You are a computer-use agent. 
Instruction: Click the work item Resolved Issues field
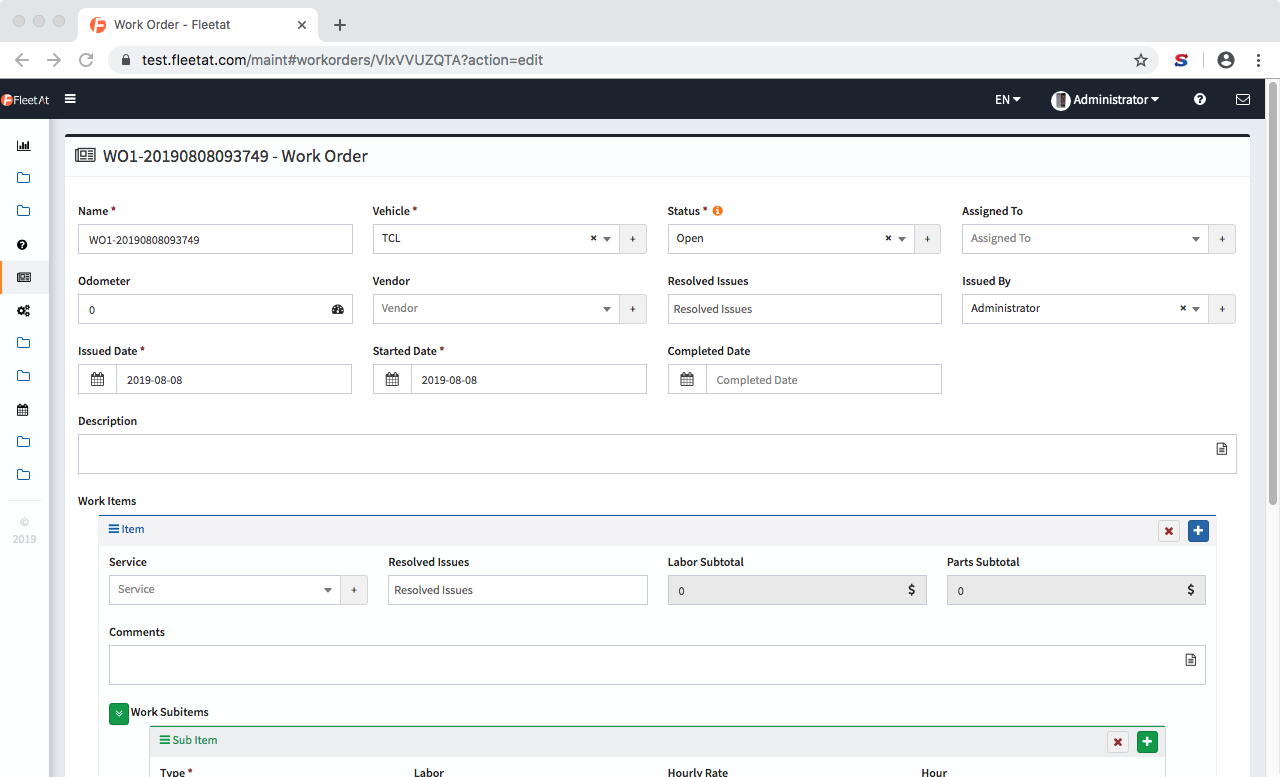pos(518,590)
